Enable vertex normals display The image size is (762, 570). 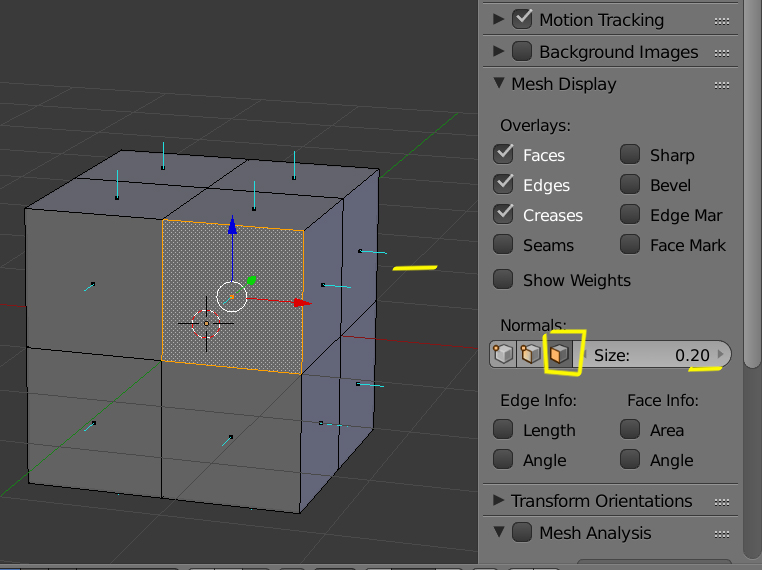pyautogui.click(x=503, y=354)
